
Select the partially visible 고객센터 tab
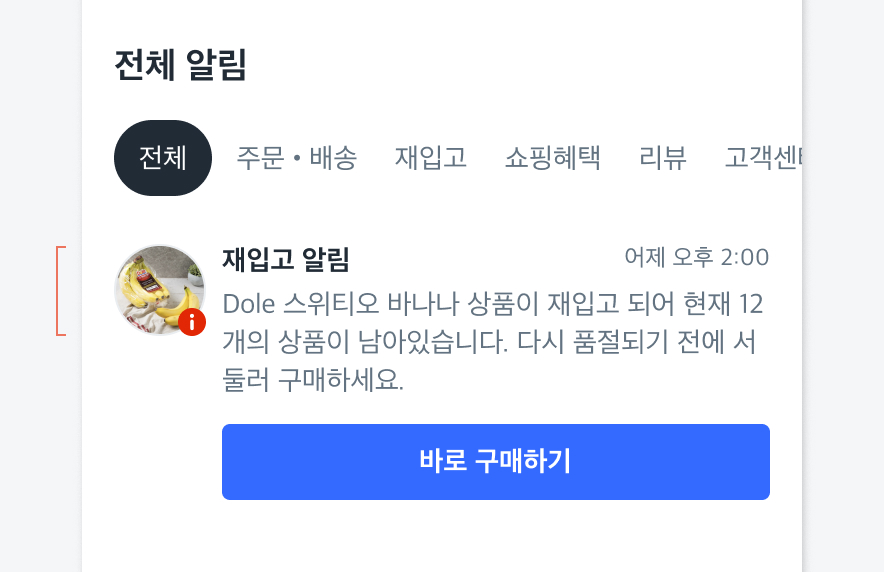[x=764, y=158]
